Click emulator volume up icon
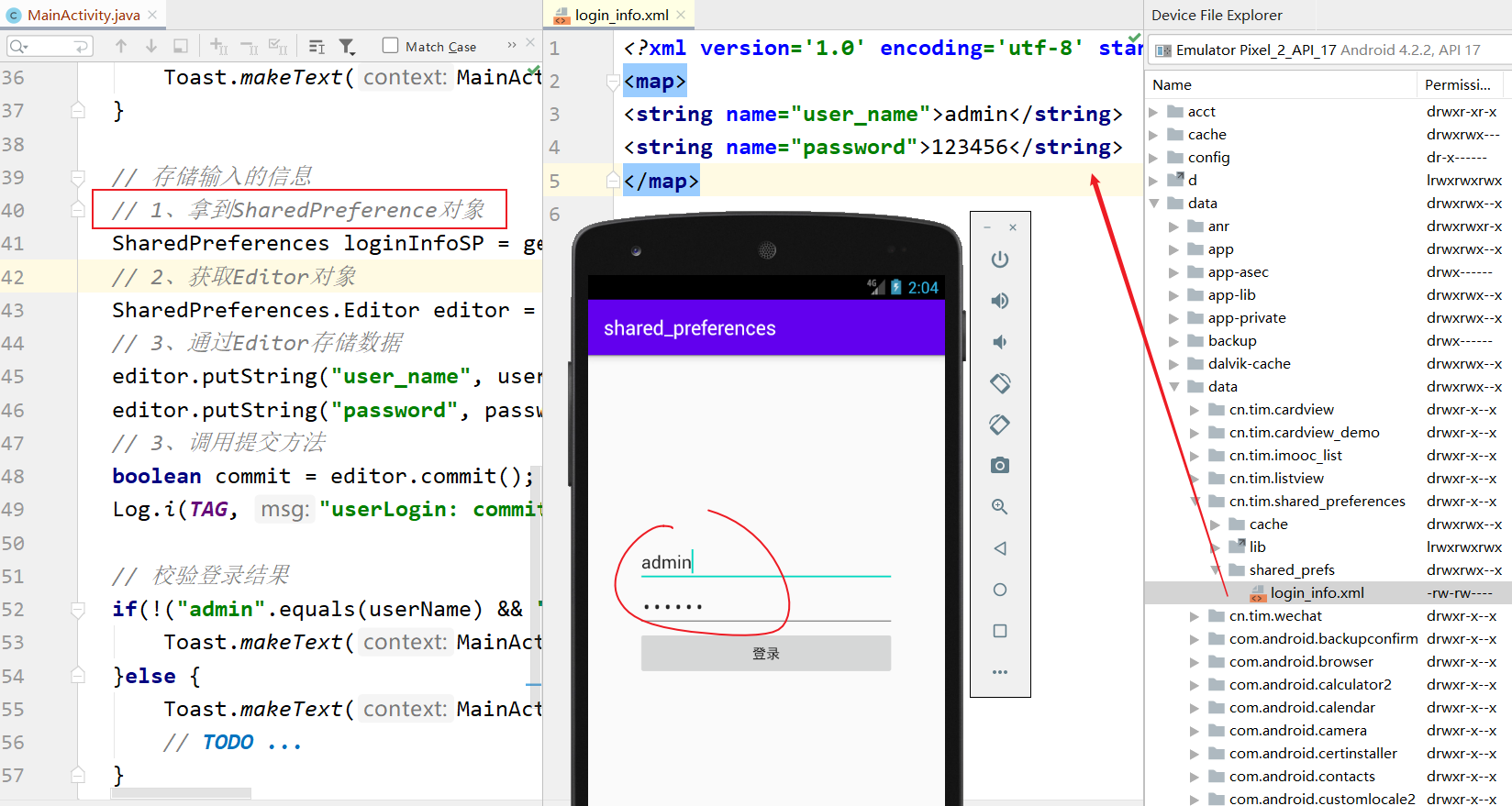The image size is (1512, 806). [x=1000, y=301]
